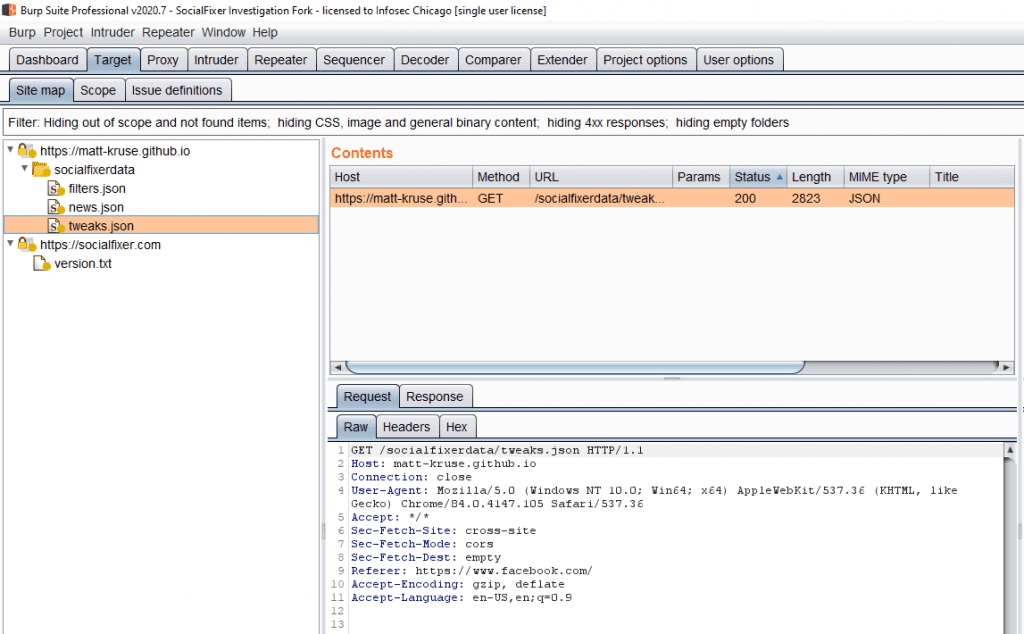1024x634 pixels.
Task: Click the padlock icon beside socialfixer.com
Action: tap(24, 244)
